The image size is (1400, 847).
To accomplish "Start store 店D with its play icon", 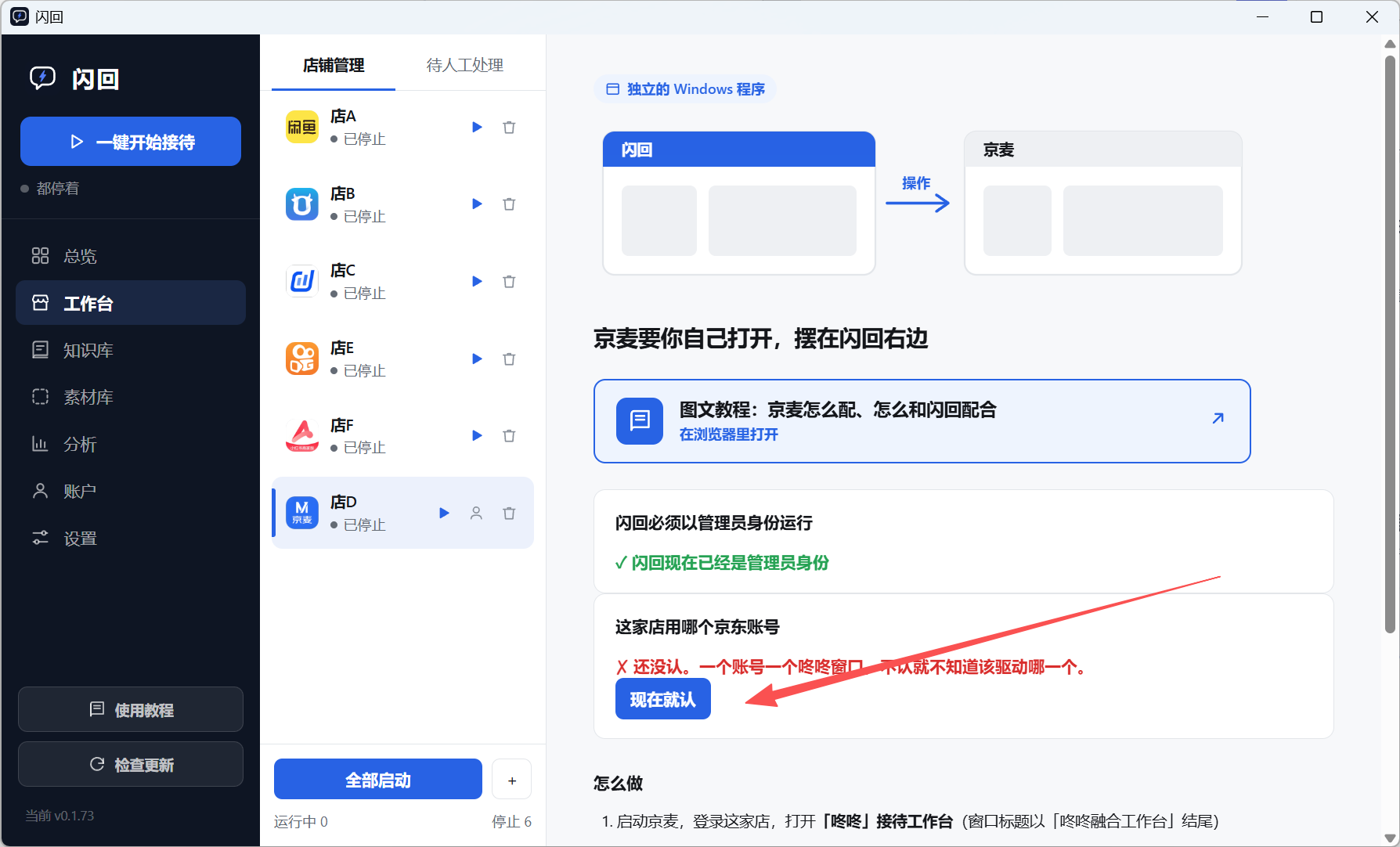I will (x=444, y=513).
